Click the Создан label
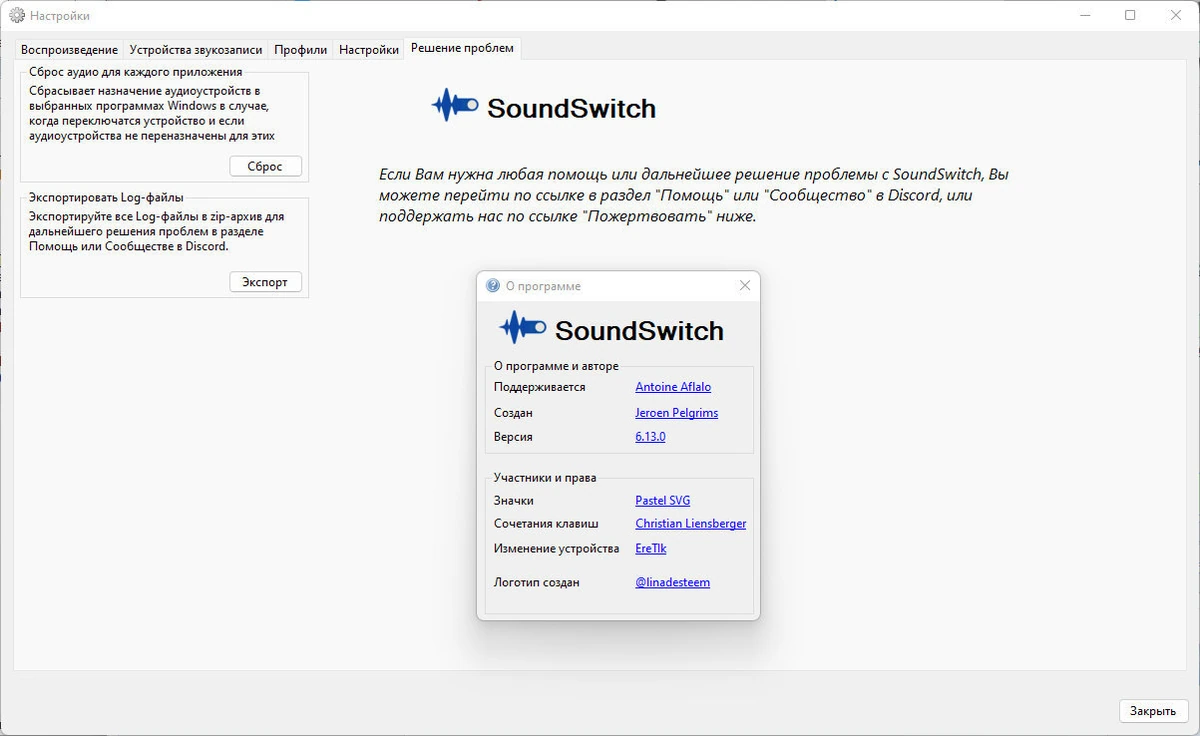Screen dimensions: 1200x736 pos(513,412)
